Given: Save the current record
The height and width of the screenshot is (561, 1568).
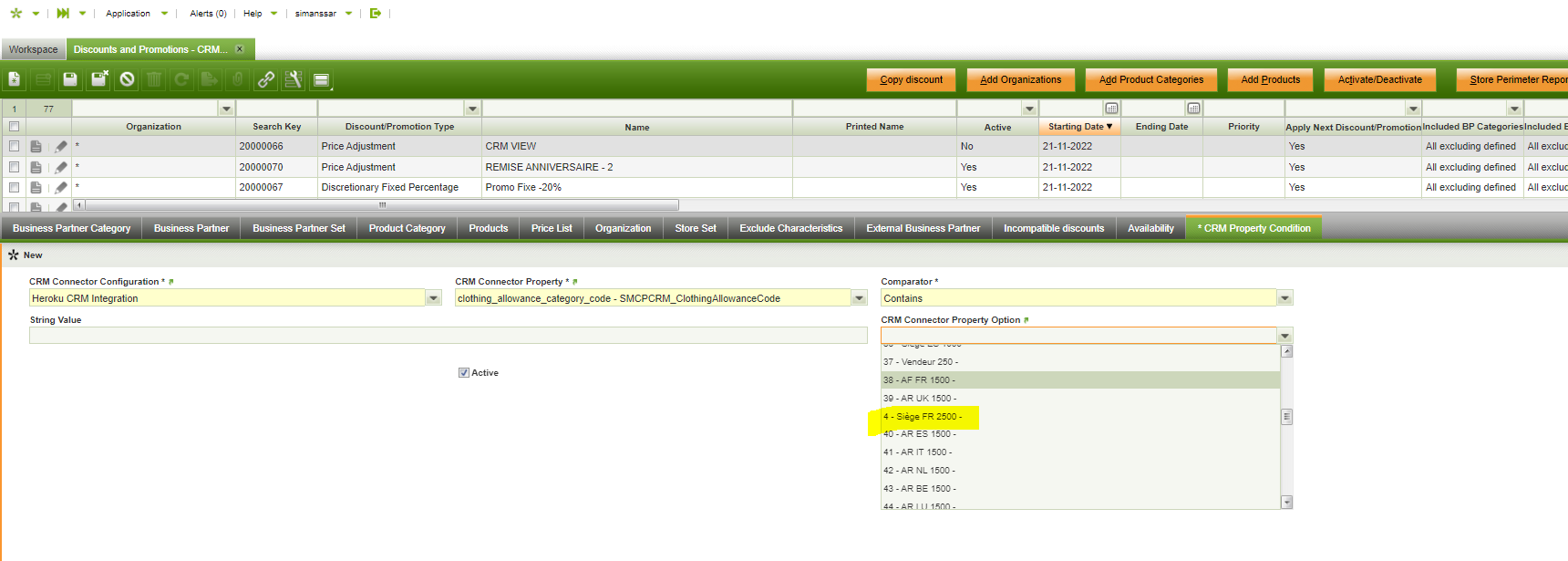Looking at the screenshot, I should point(70,79).
